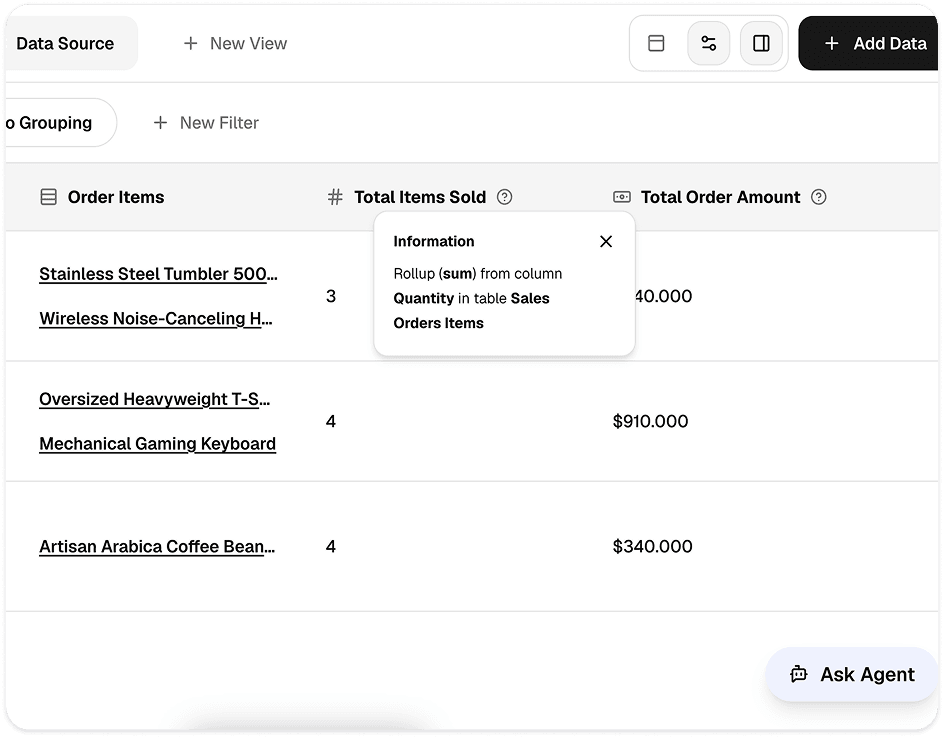
Task: Open the Oversized Heavyweight T-S link
Action: tap(155, 399)
